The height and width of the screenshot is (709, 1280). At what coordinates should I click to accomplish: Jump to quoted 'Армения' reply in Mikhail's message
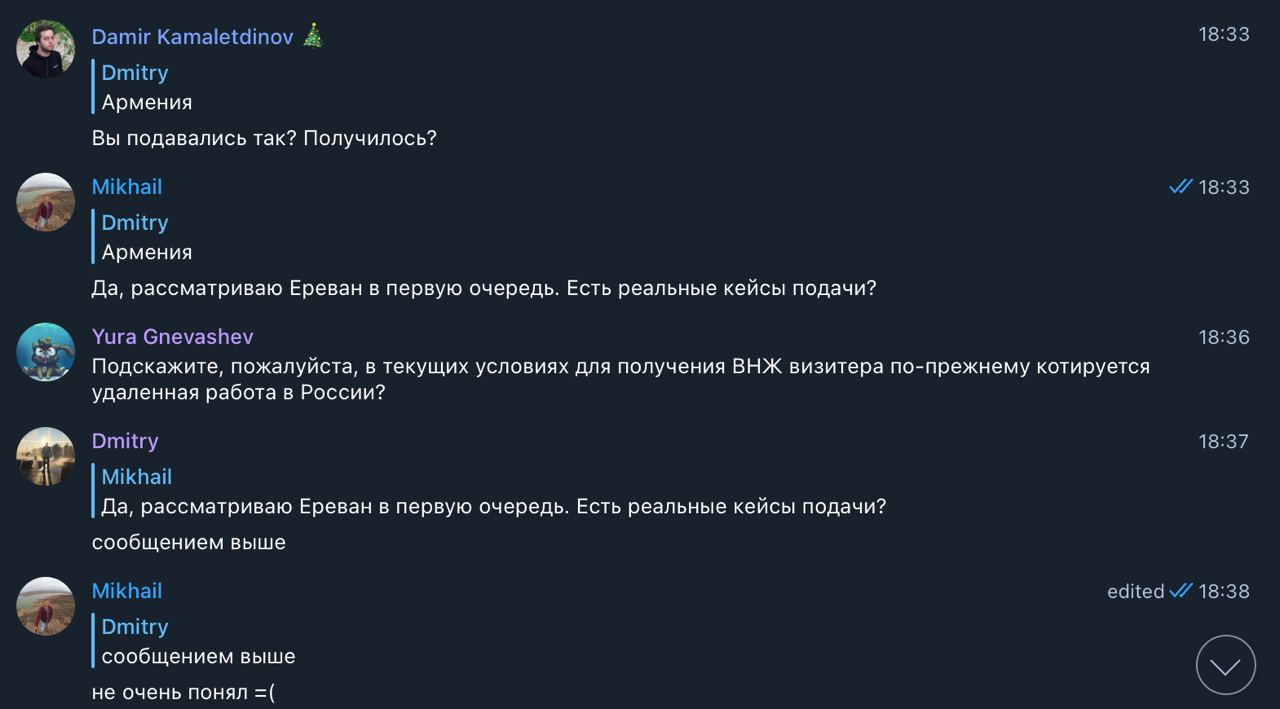(x=146, y=238)
